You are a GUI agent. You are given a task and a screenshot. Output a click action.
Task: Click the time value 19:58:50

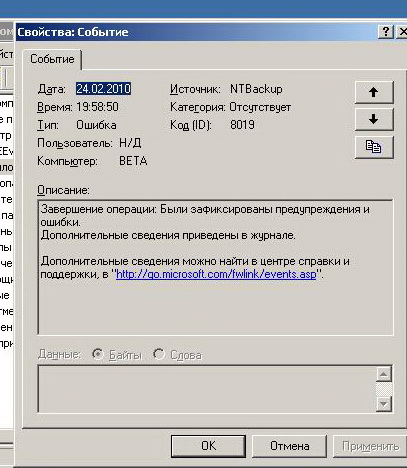[x=97, y=107]
